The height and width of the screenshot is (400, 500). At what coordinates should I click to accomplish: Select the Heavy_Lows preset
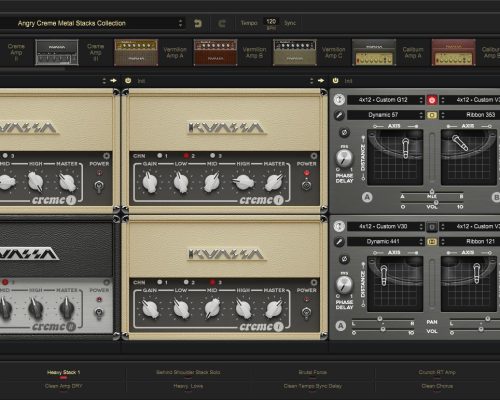point(188,386)
